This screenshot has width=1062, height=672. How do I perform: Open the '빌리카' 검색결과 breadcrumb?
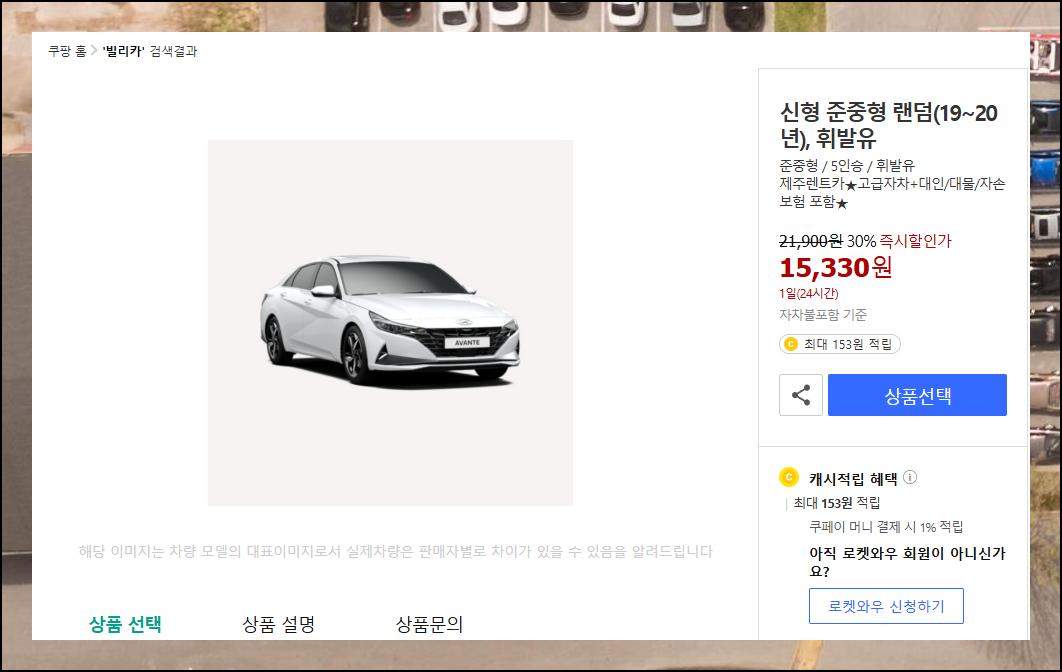coord(150,51)
